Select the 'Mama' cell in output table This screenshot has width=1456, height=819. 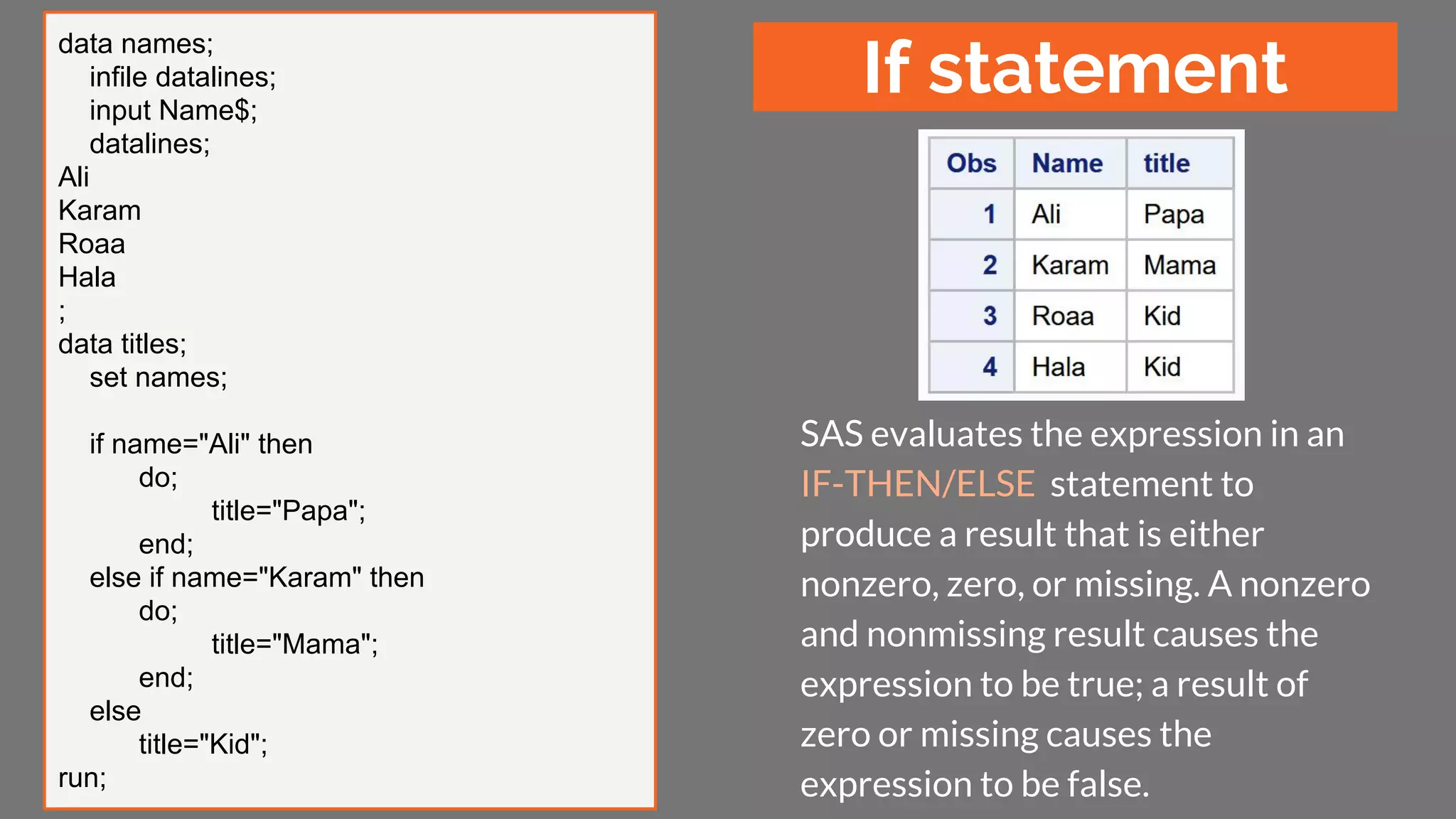tap(1179, 265)
